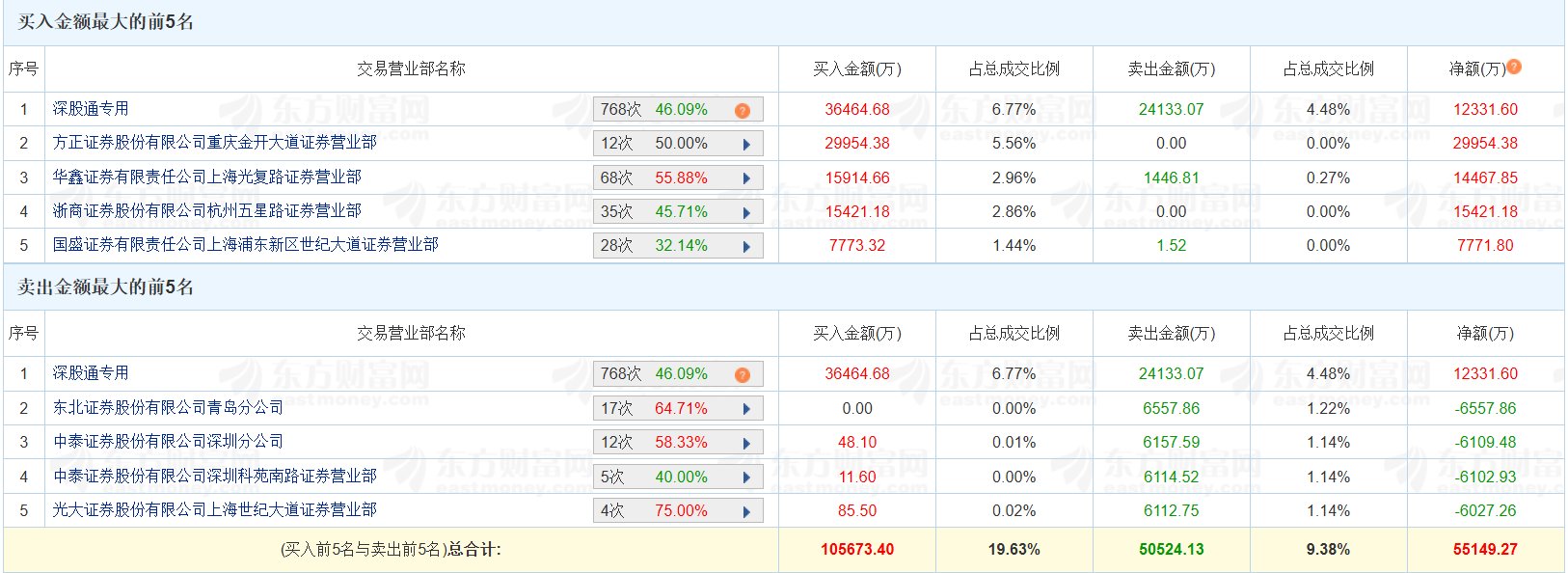The width and height of the screenshot is (1568, 573).
Task: Open 浙商证券杭州五星路证券营业部 link
Action: [206, 210]
